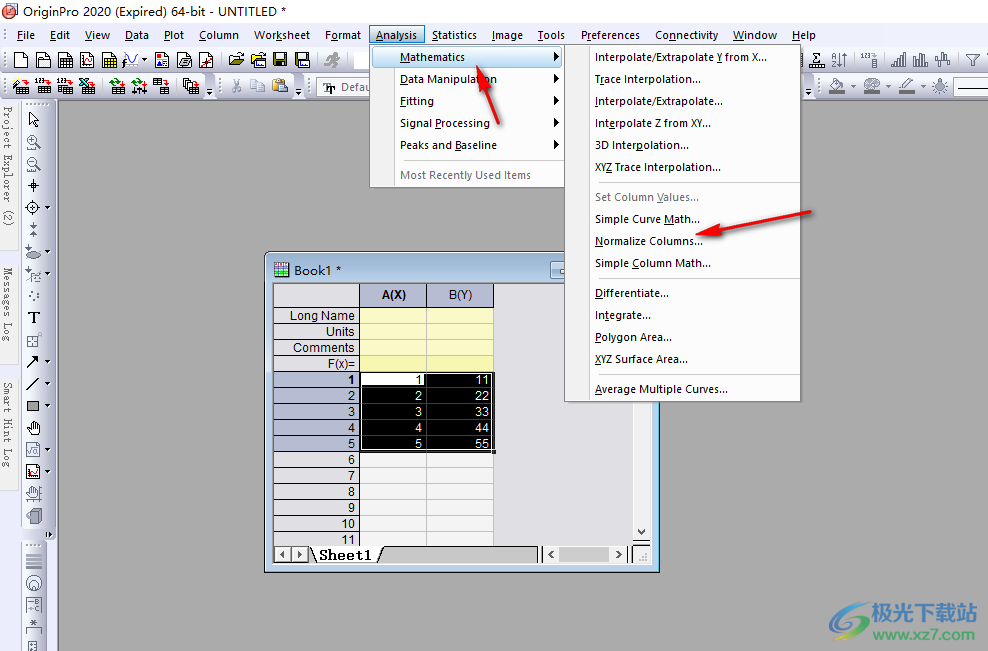Choose Normalize Columns menu entry
The height and width of the screenshot is (651, 988).
[x=648, y=241]
